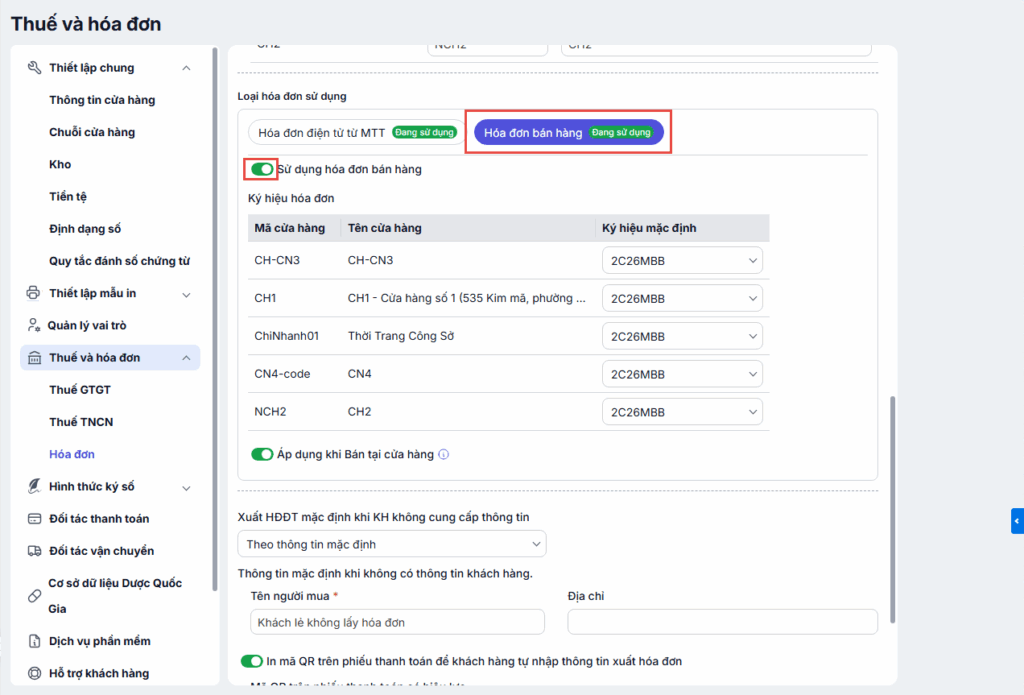Select the Hóa đơn bán hàng tab
The width and height of the screenshot is (1024, 695).
point(568,133)
